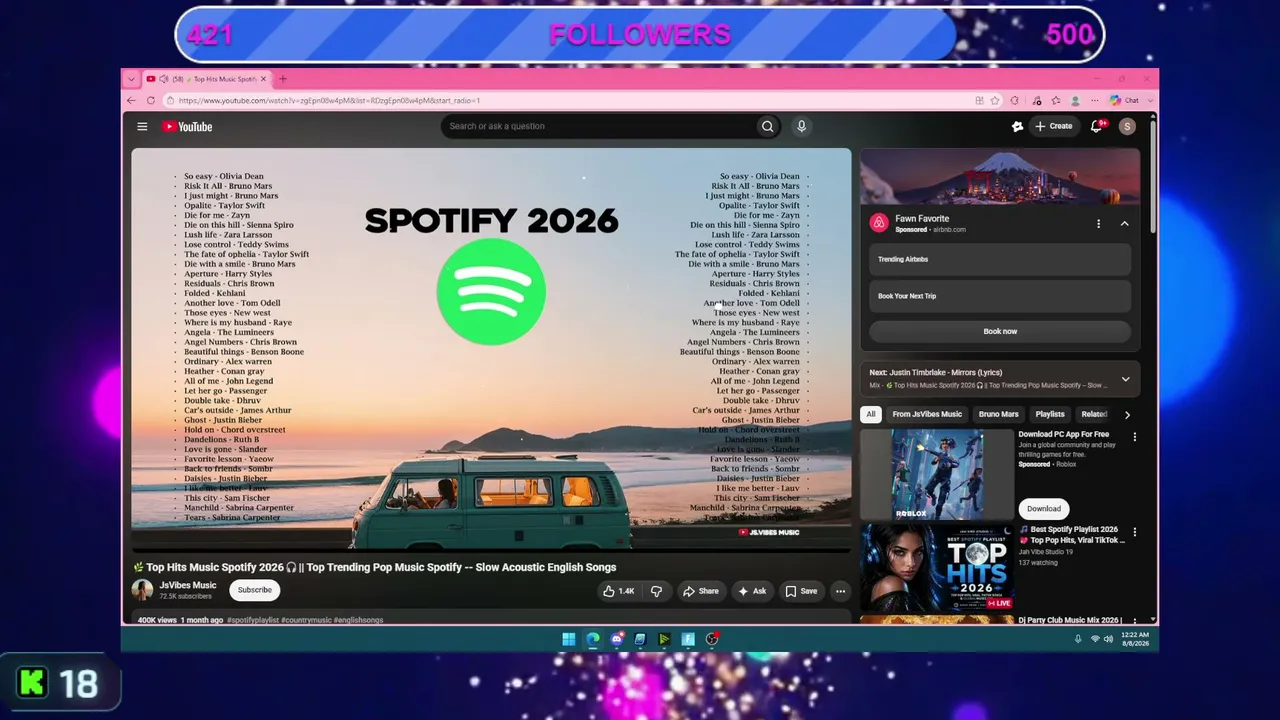Viewport: 1280px width, 720px height.
Task: Open a new browser tab
Action: tap(283, 79)
